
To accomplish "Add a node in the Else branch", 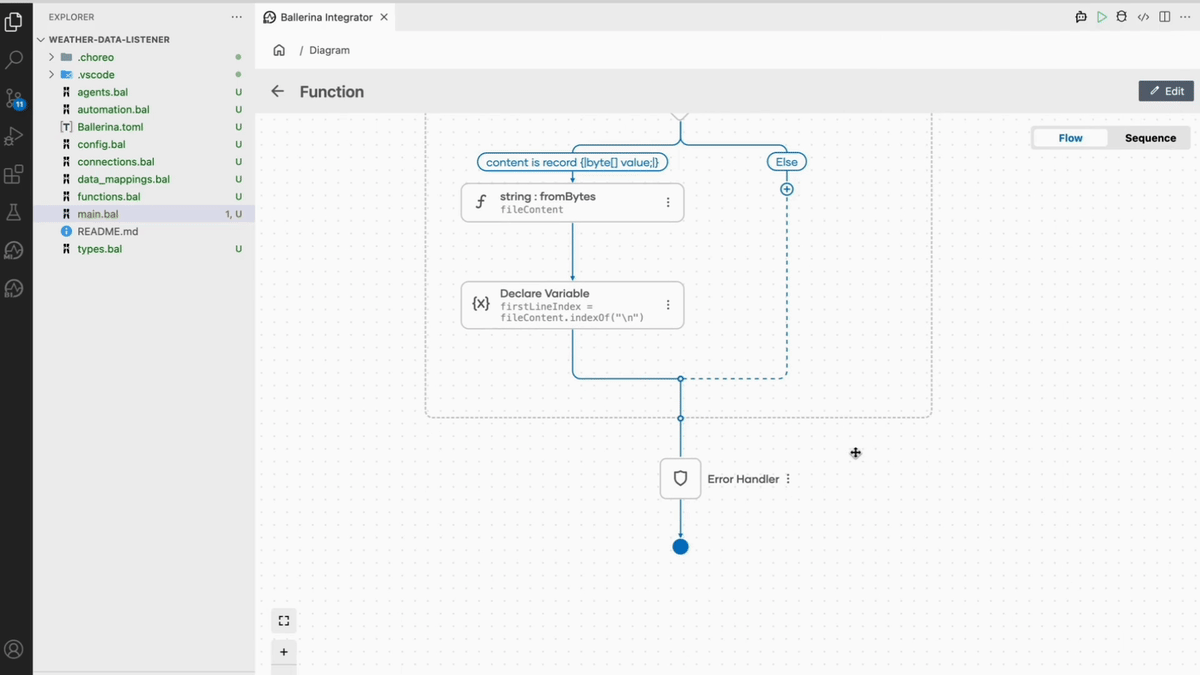I will pyautogui.click(x=787, y=189).
